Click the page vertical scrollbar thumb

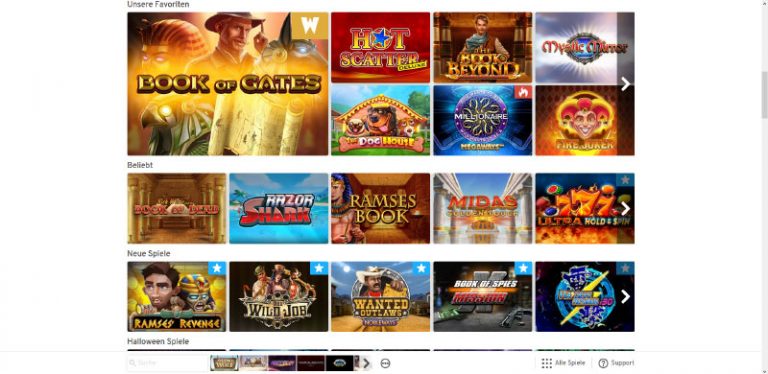click(x=764, y=94)
